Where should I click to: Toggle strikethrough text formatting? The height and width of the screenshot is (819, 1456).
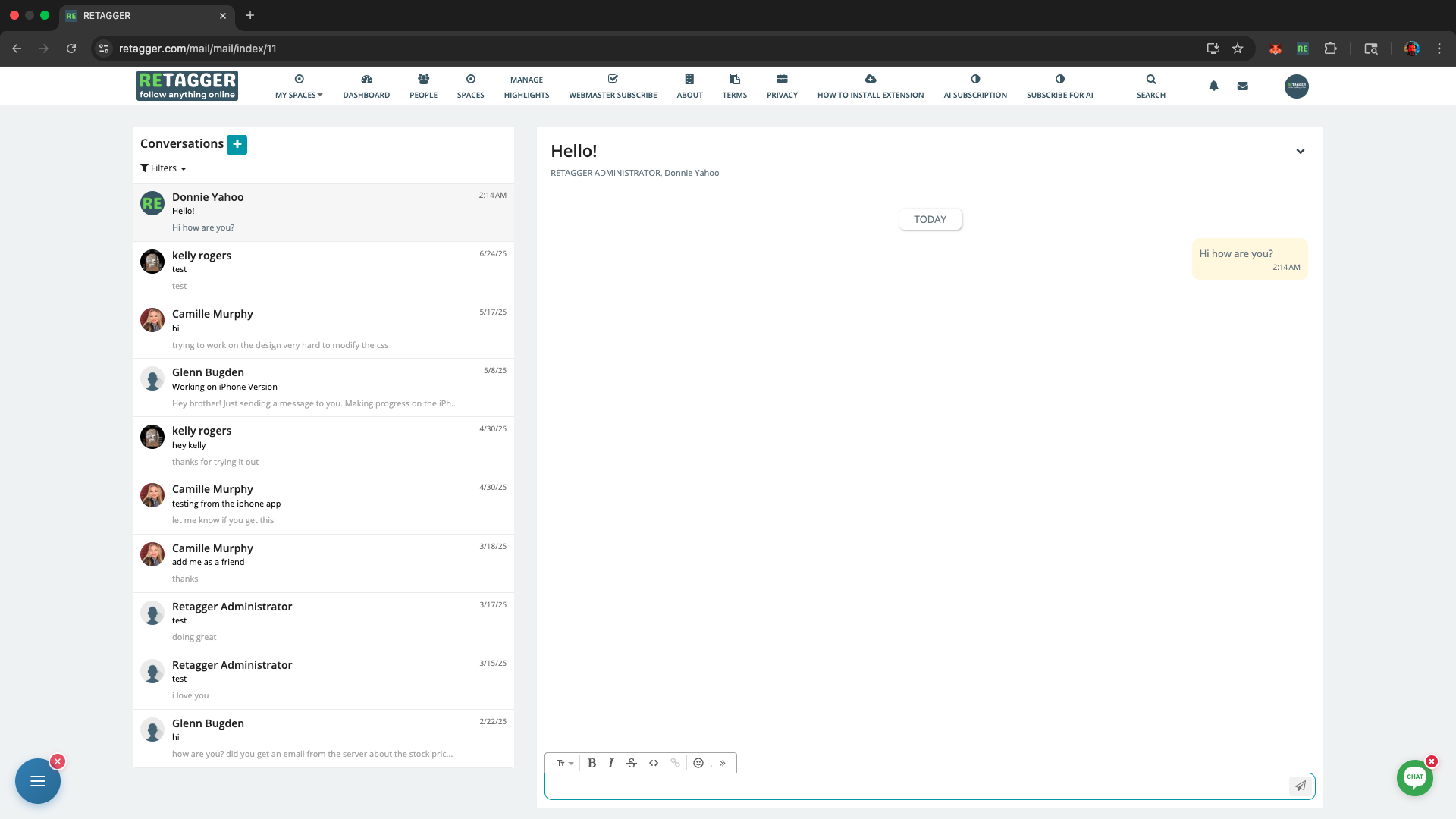[x=632, y=763]
